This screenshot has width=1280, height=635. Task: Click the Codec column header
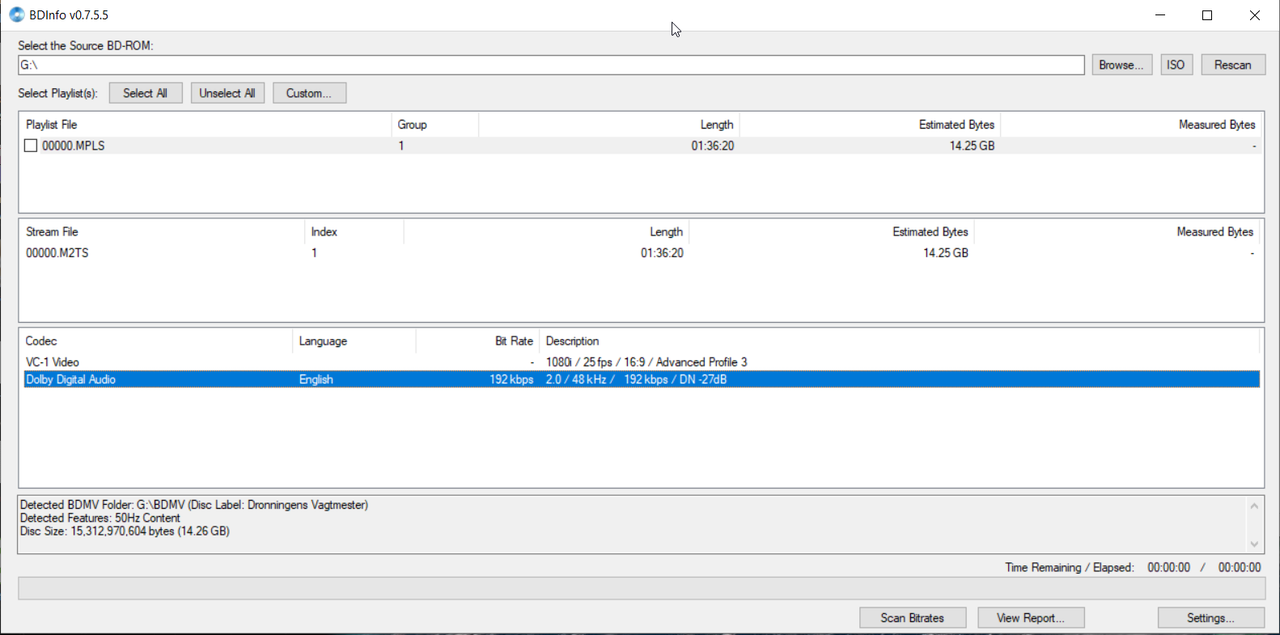point(157,341)
